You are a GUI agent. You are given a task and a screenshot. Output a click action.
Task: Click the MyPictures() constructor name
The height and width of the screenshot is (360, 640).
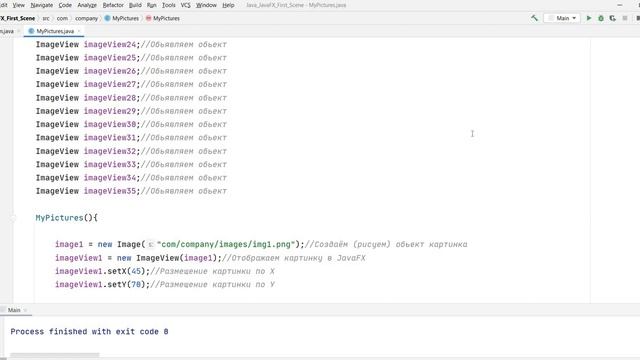pos(59,218)
